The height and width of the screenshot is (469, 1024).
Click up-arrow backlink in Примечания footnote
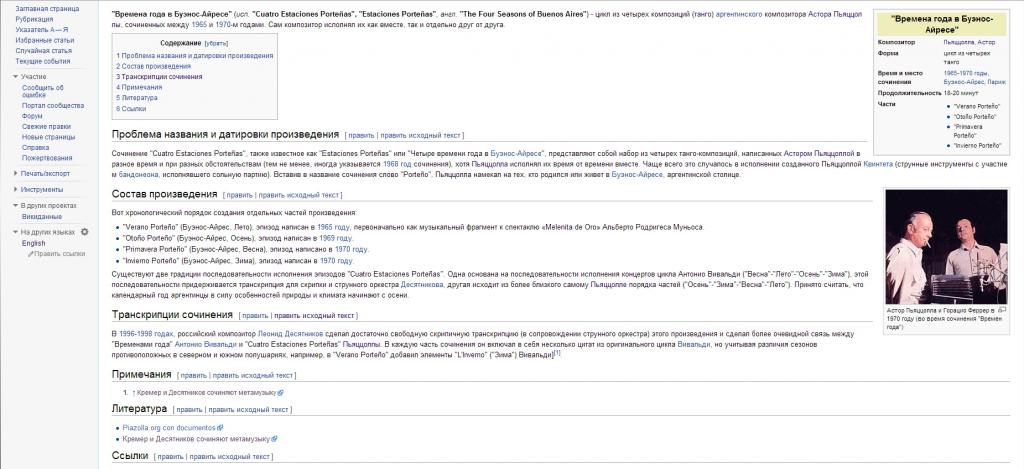tap(134, 393)
